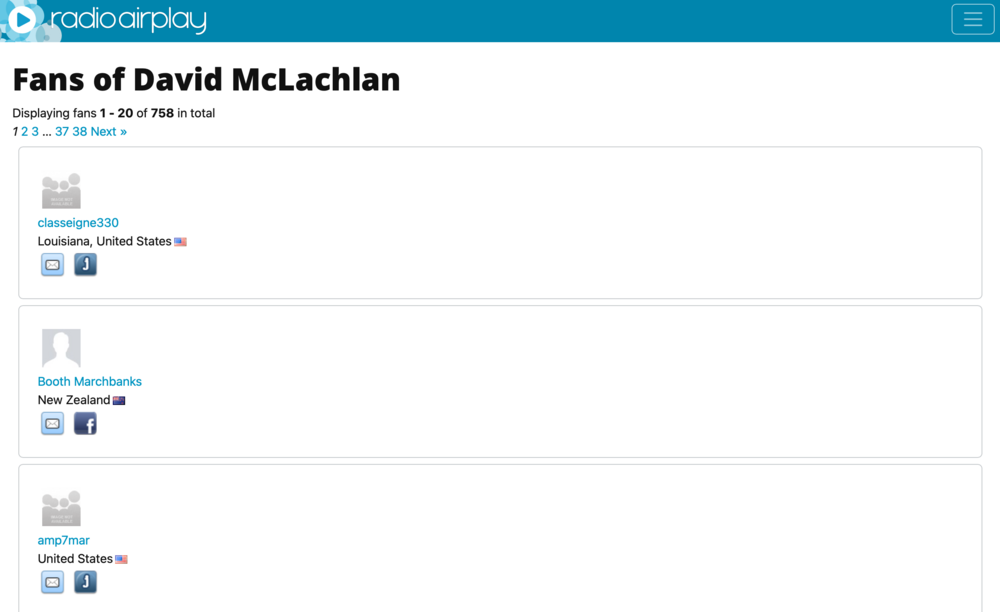Open Booth Marchbanks' Facebook icon

[85, 424]
